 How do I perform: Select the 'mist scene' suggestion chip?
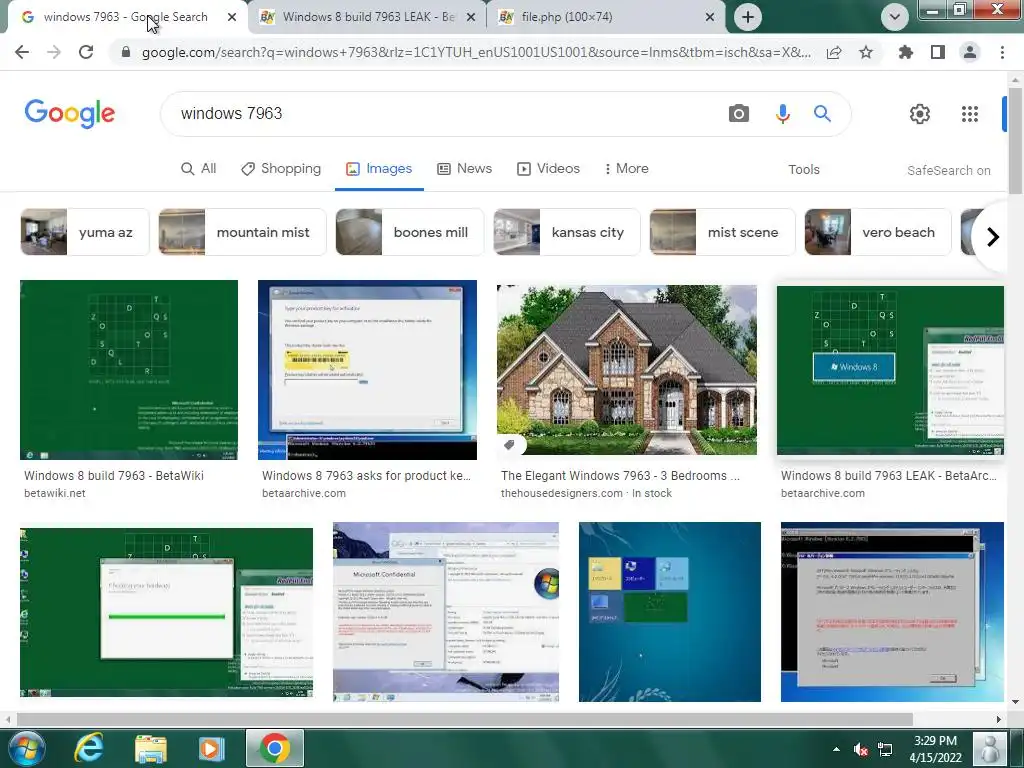coord(722,232)
